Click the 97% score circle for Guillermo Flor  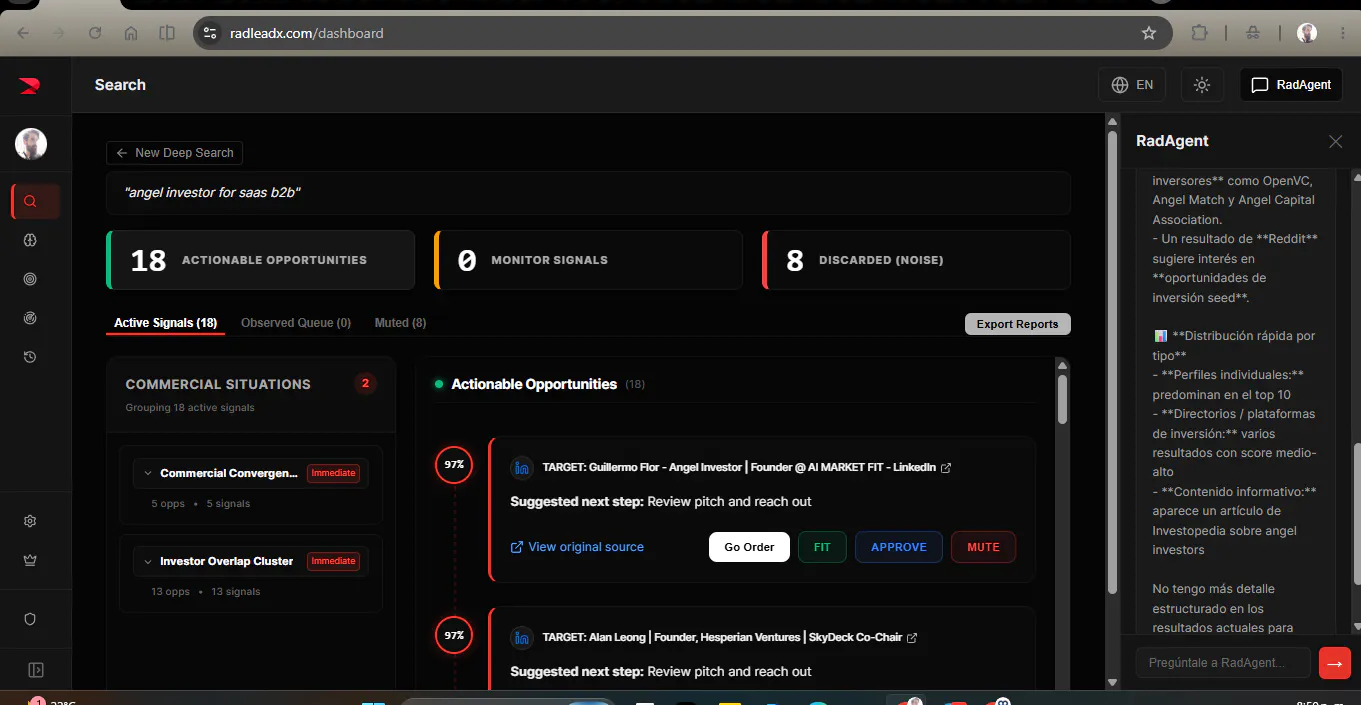point(454,465)
